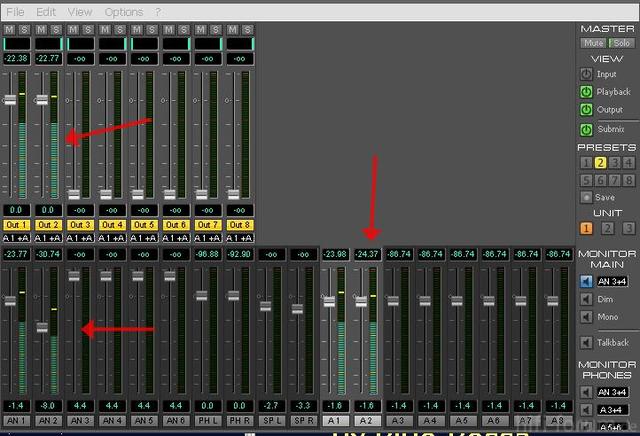
Task: Open Monitor Main AN 3+4 output selector
Action: [x=612, y=281]
